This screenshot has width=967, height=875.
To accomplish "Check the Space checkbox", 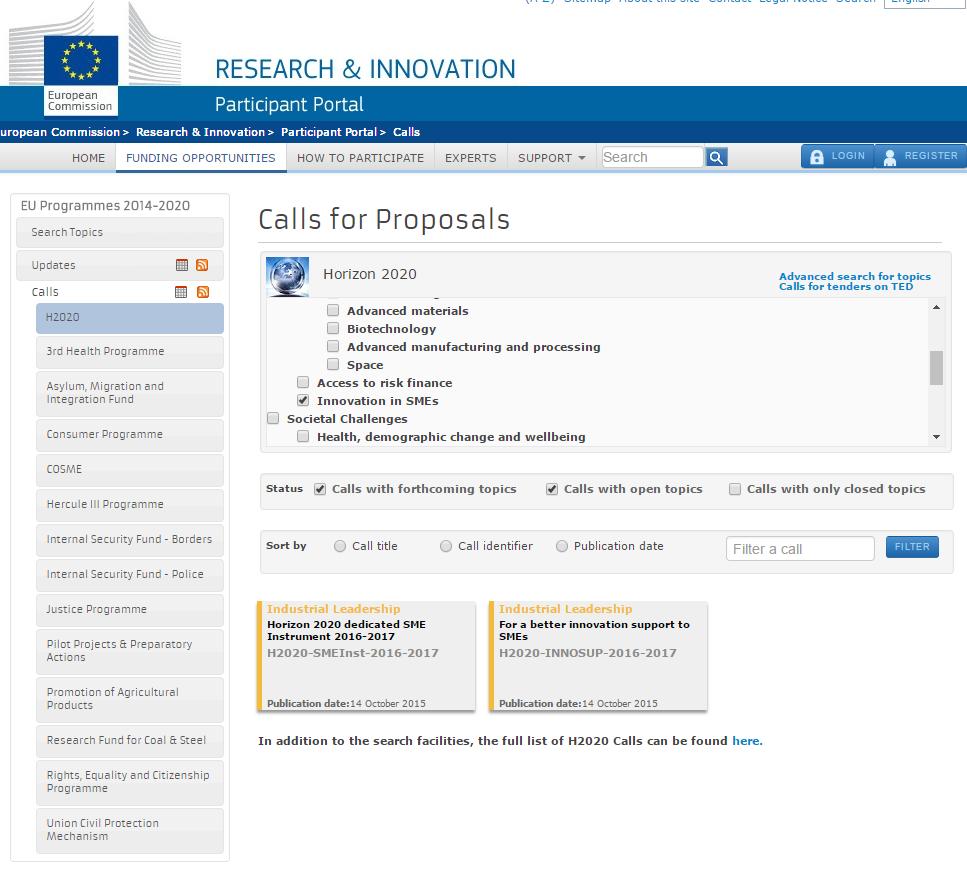I will click(x=333, y=364).
